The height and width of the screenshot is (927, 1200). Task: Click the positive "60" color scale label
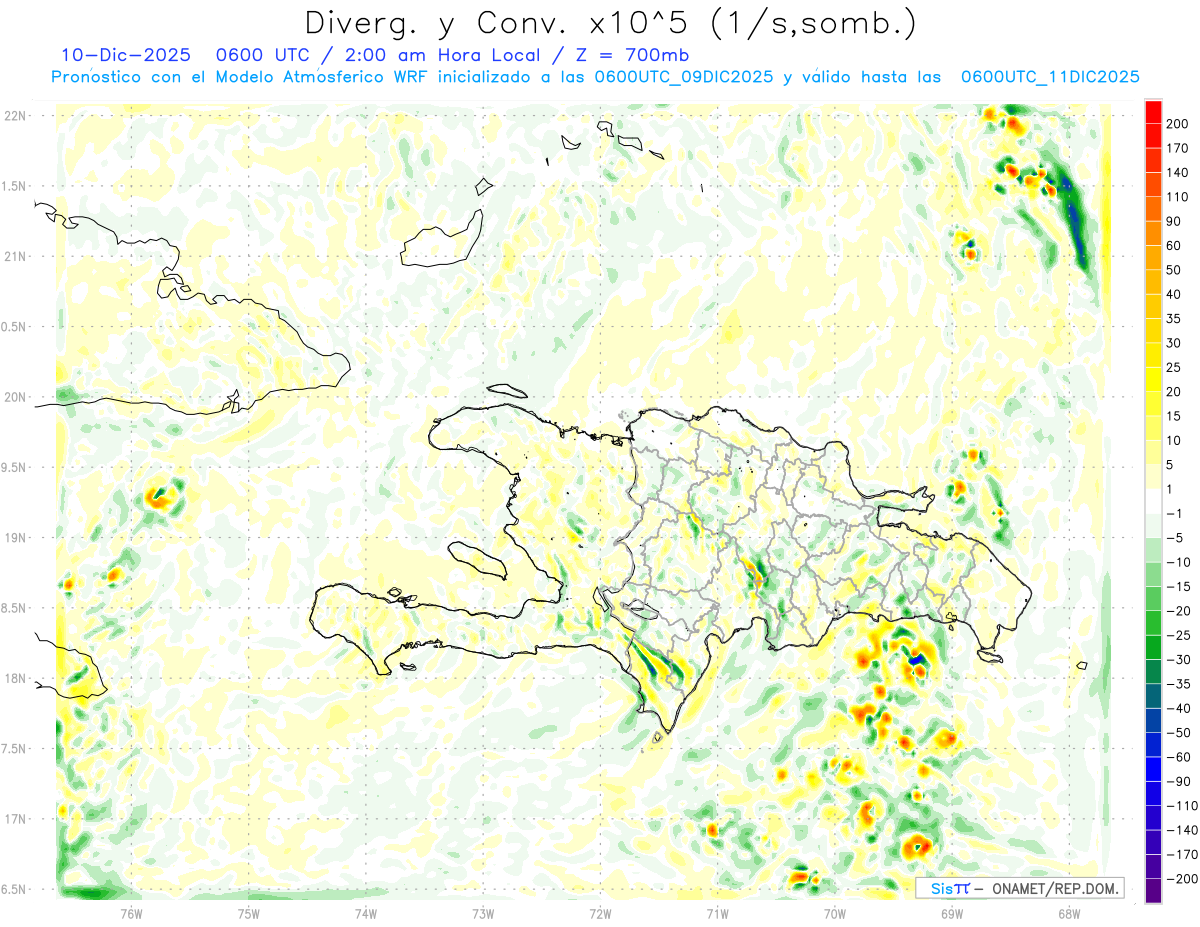pyautogui.click(x=1175, y=246)
